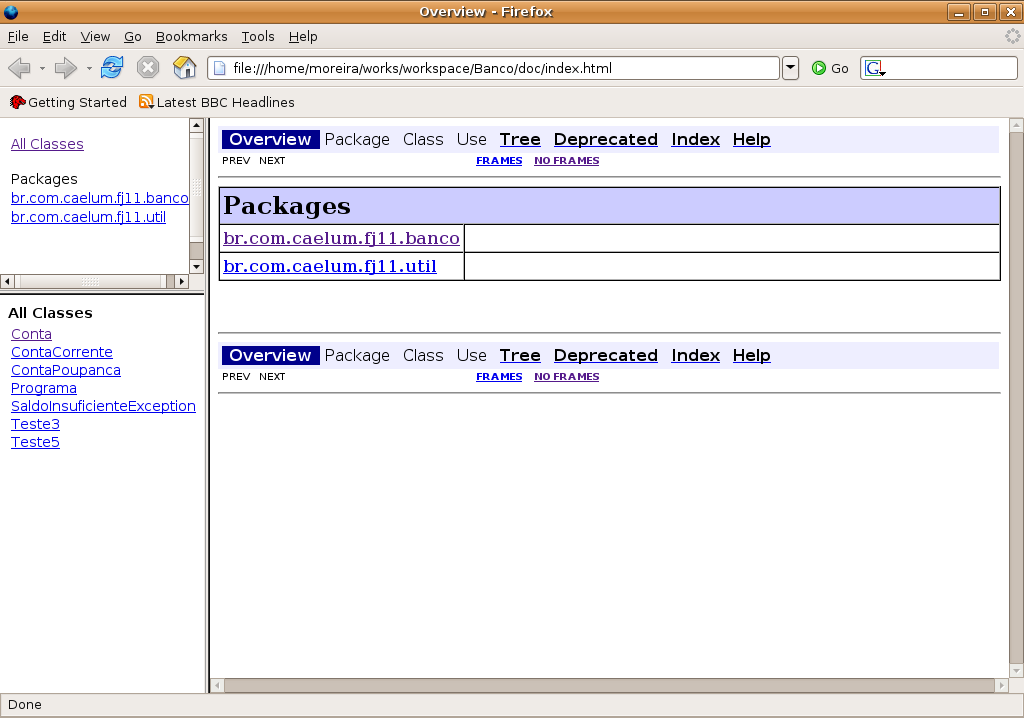Click the Back navigation arrow
Screen dimensions: 1024x718
[x=19, y=68]
